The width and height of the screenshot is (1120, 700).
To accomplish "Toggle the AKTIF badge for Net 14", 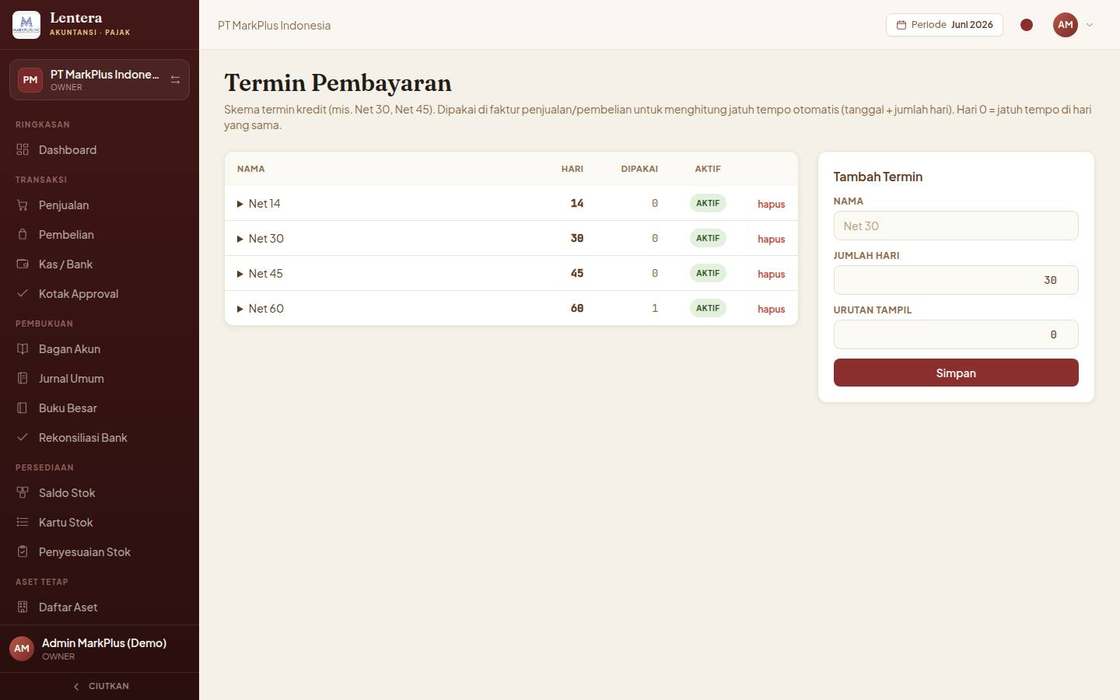I will click(708, 203).
